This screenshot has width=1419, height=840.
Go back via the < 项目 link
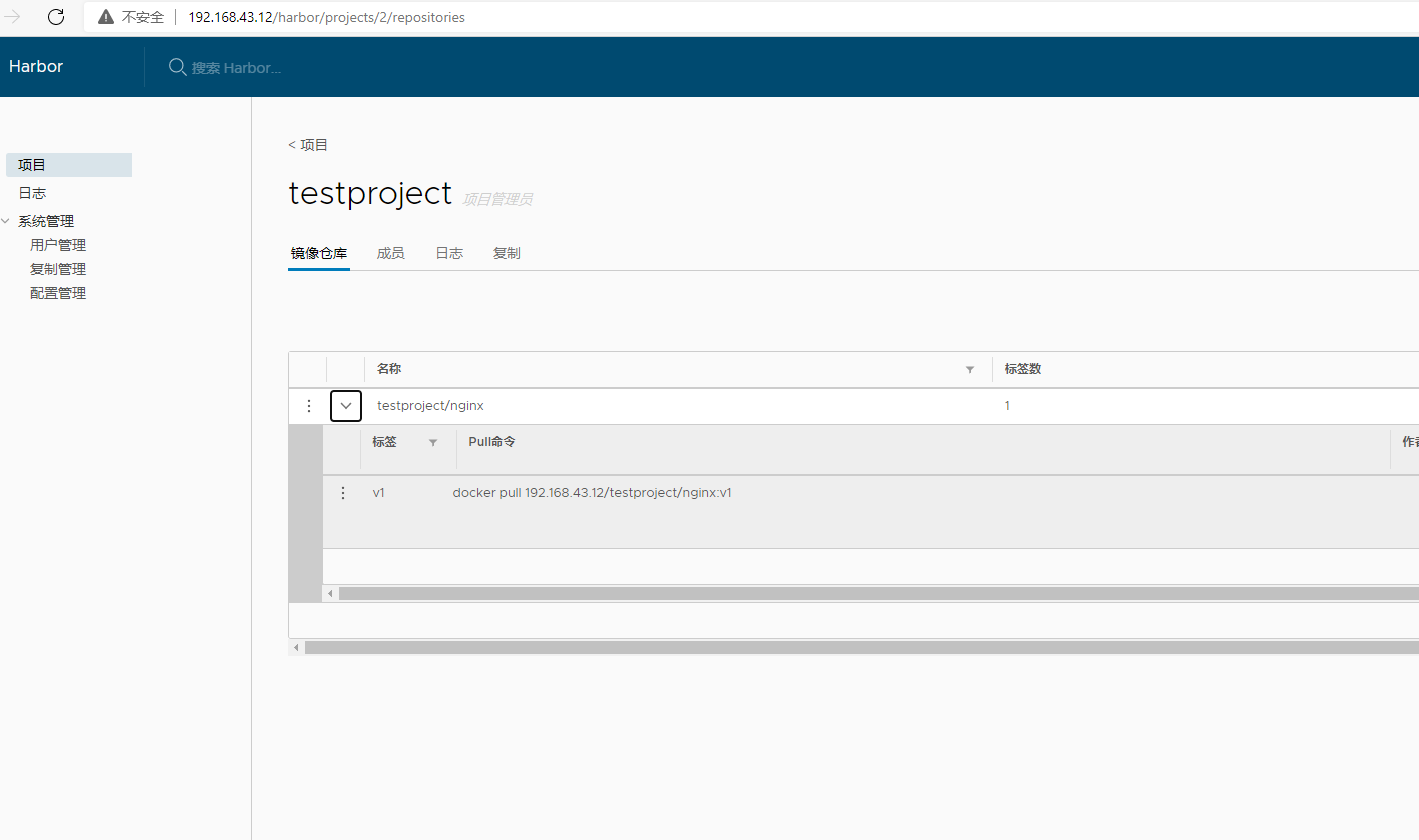pos(308,145)
